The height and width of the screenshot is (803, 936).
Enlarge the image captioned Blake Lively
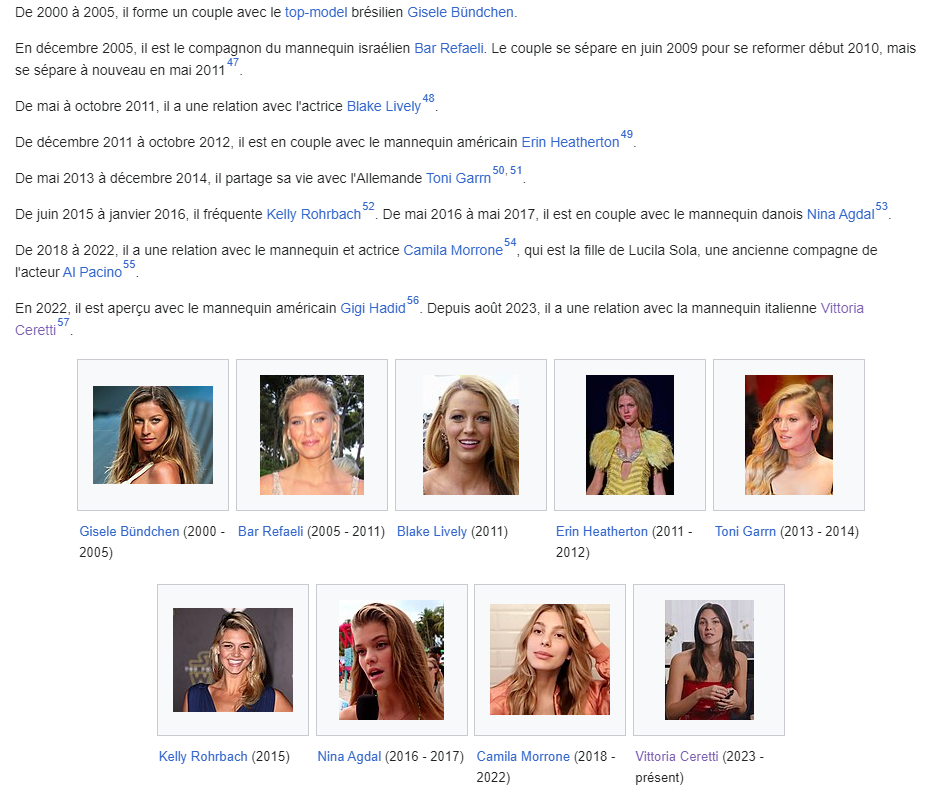pos(471,435)
